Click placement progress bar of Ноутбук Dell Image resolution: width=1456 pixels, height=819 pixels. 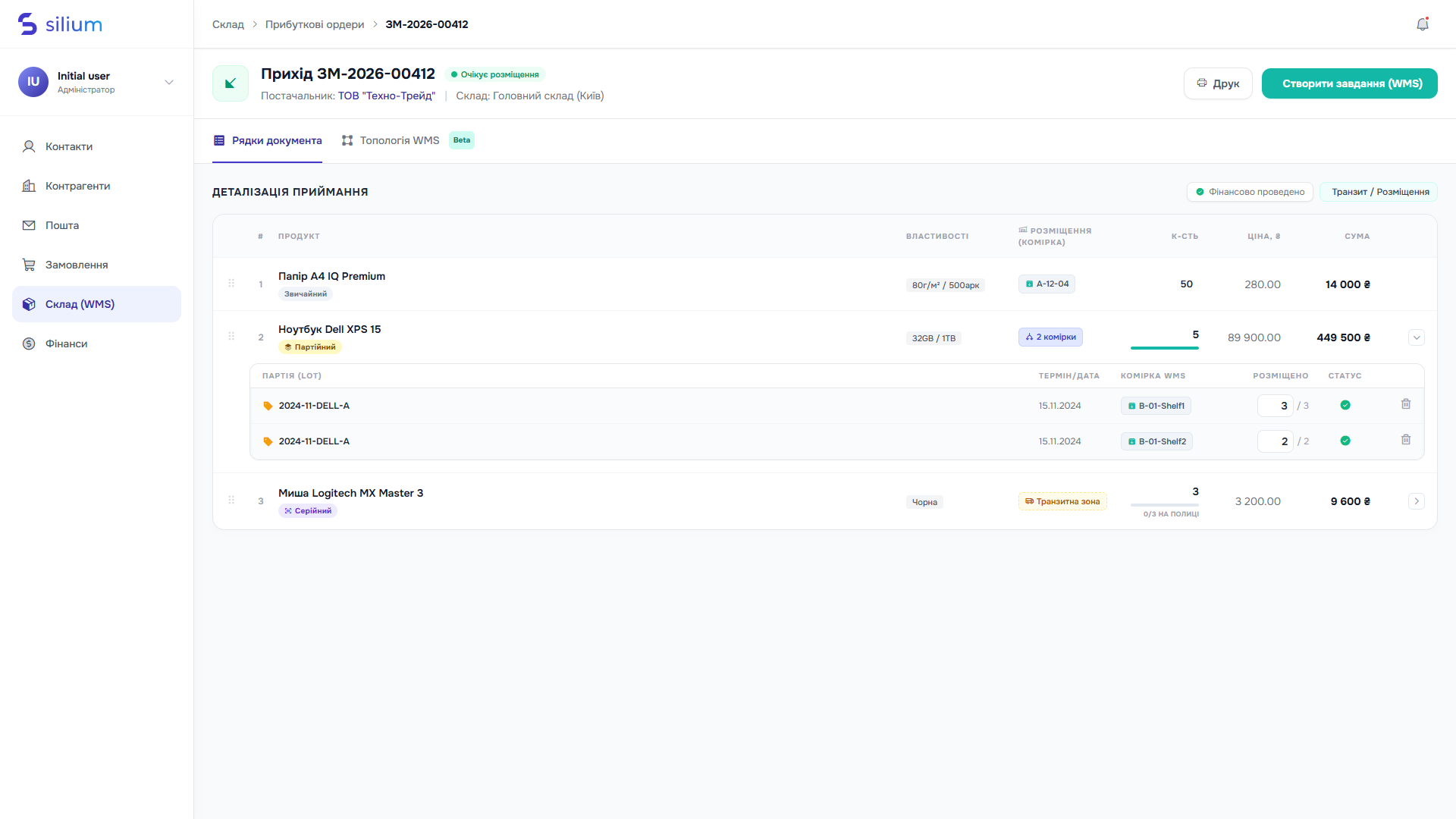point(1165,348)
